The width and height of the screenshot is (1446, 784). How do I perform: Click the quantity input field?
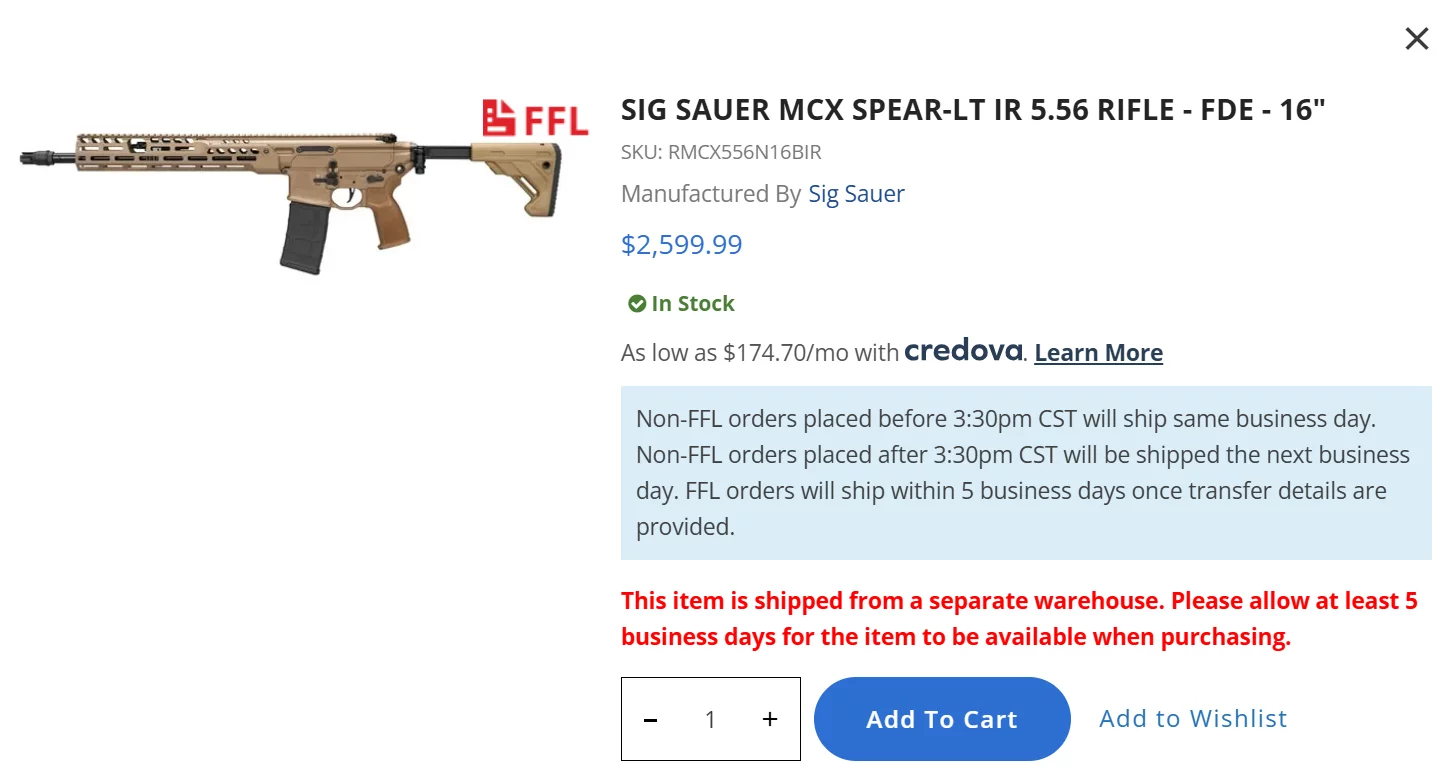click(x=710, y=719)
